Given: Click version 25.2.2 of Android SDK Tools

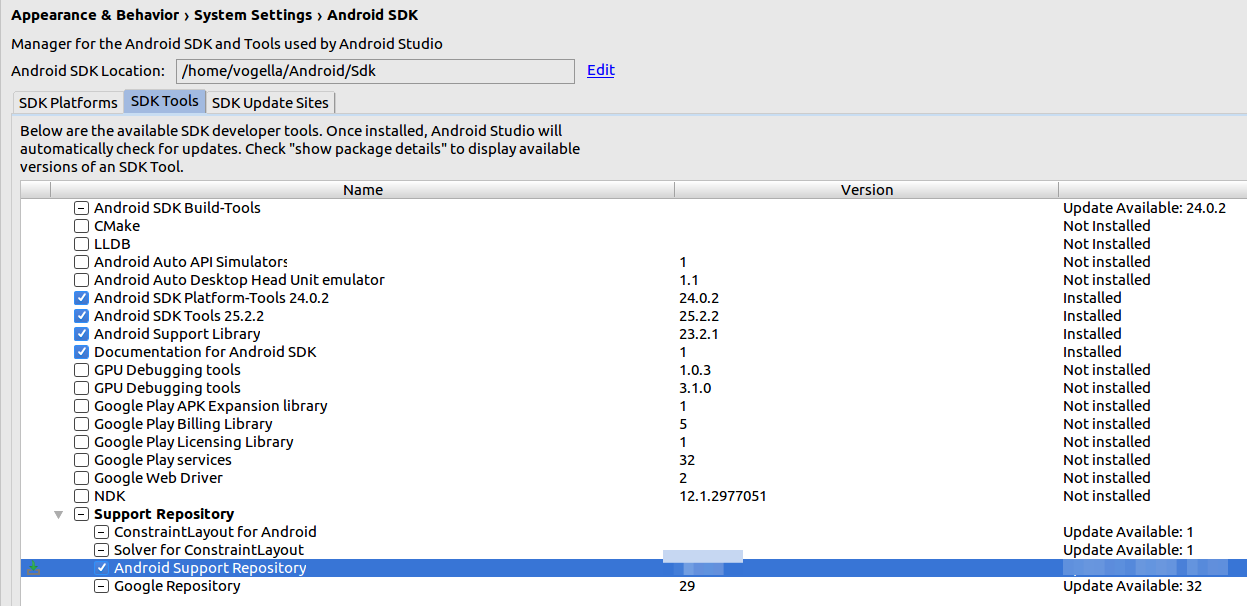Looking at the screenshot, I should [x=699, y=316].
